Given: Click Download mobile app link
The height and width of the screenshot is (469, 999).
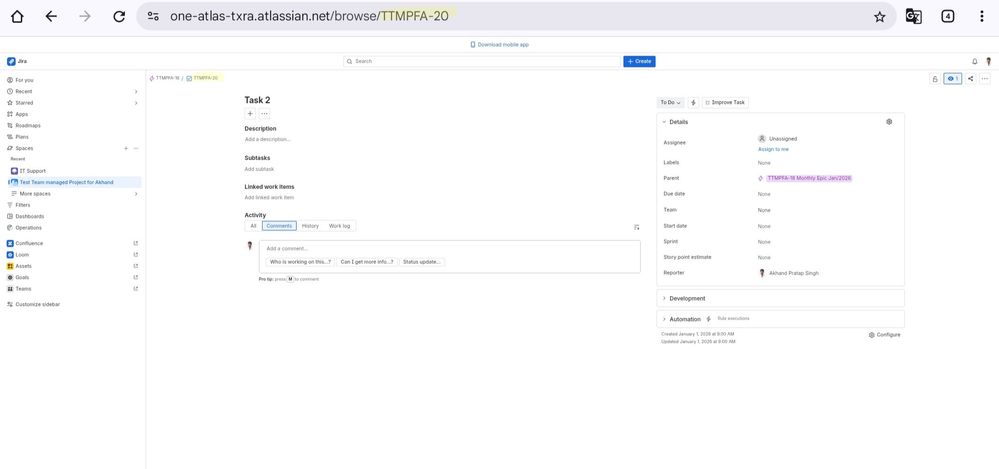Looking at the screenshot, I should click(500, 45).
